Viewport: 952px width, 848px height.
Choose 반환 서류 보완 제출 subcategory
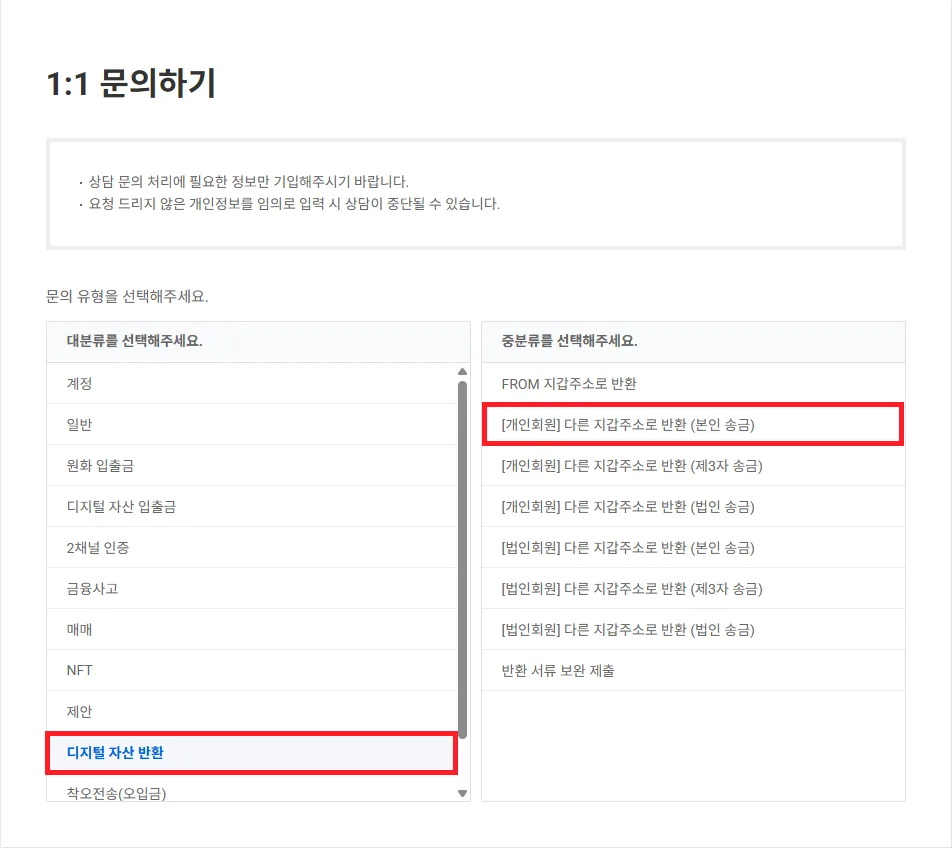tap(693, 670)
